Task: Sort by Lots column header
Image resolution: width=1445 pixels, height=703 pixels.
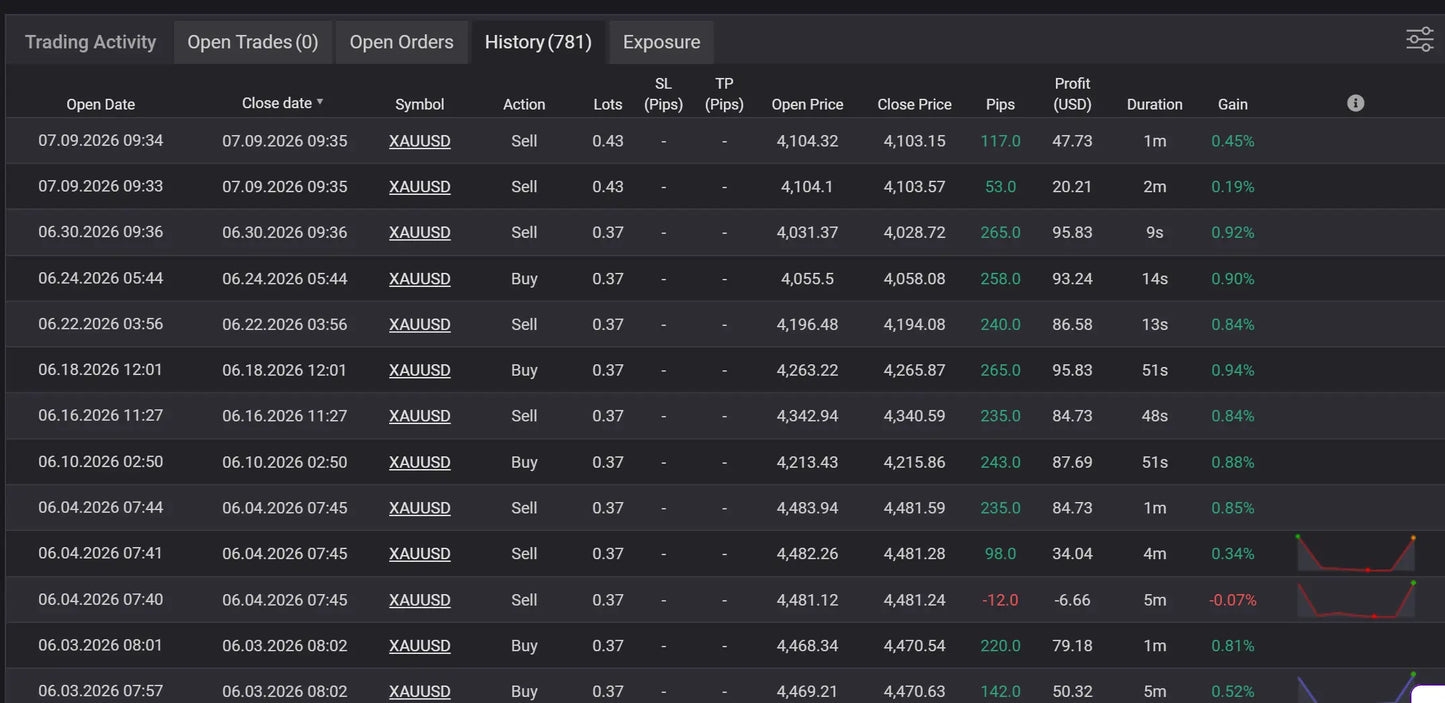Action: [607, 104]
